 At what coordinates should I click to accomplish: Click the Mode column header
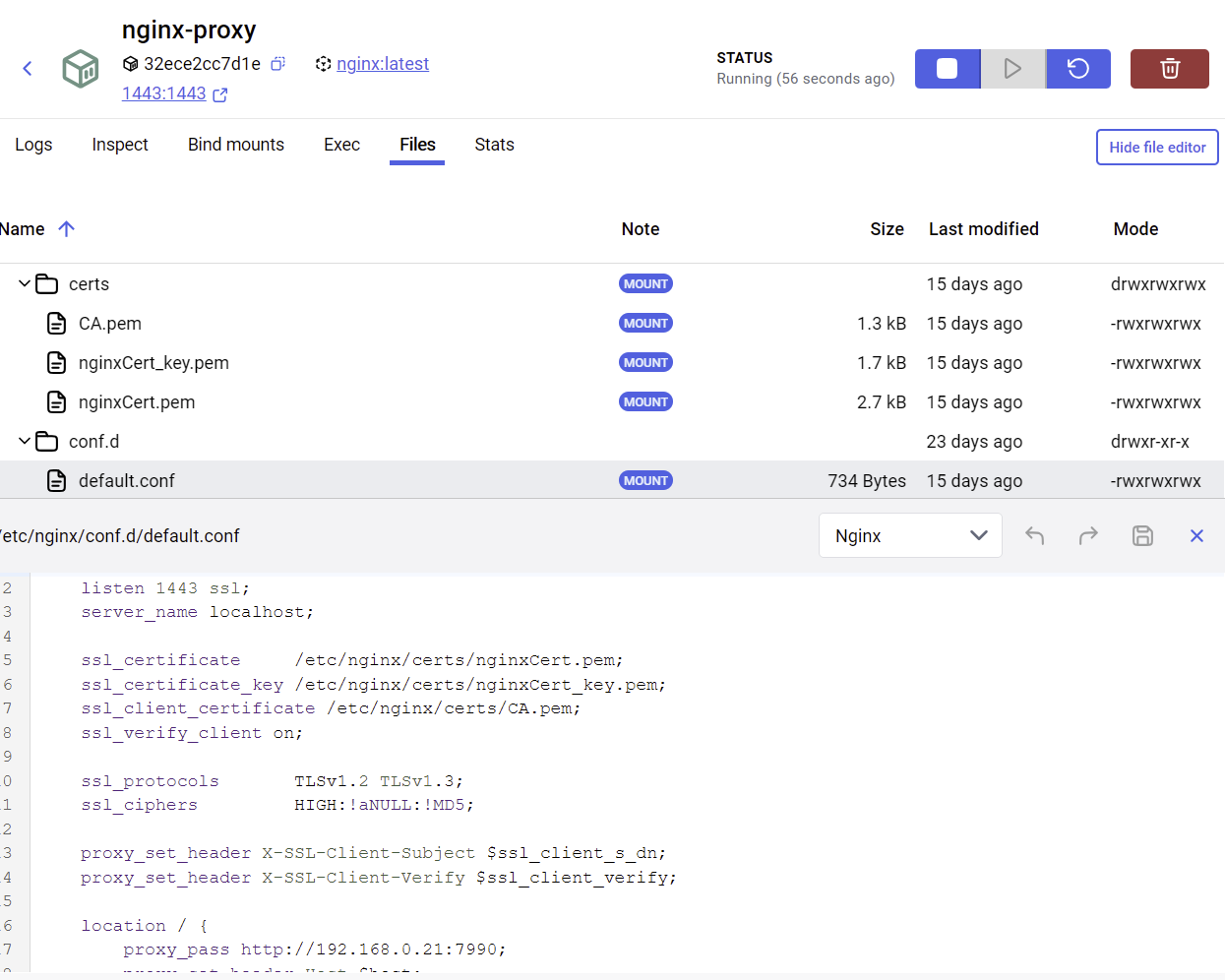[1135, 229]
